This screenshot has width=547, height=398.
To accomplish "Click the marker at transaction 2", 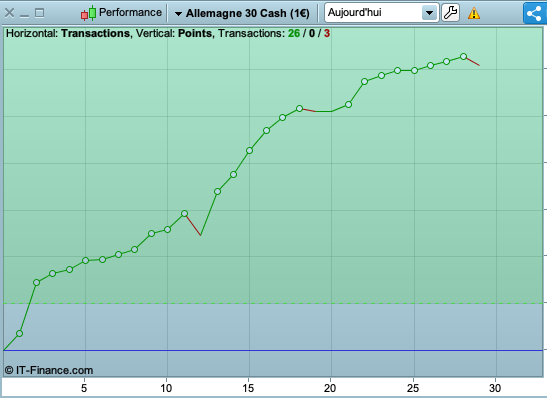I will click(x=36, y=283).
